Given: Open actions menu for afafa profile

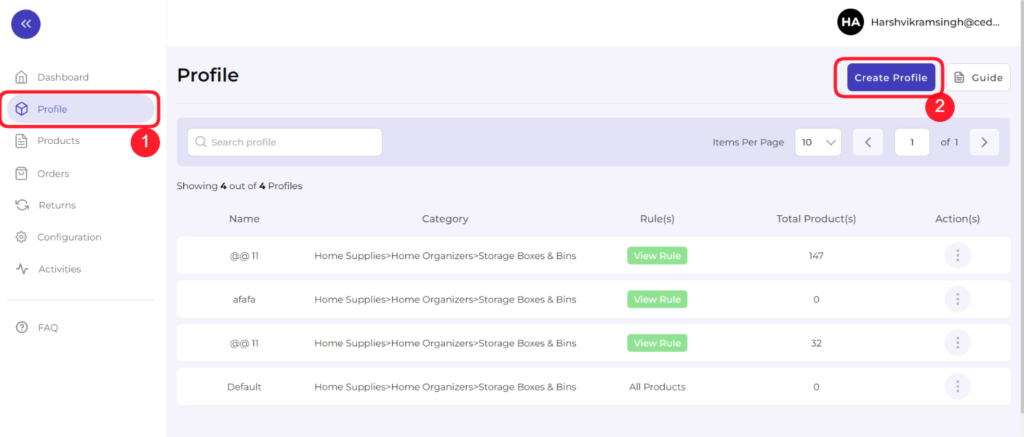Looking at the screenshot, I should tap(957, 299).
